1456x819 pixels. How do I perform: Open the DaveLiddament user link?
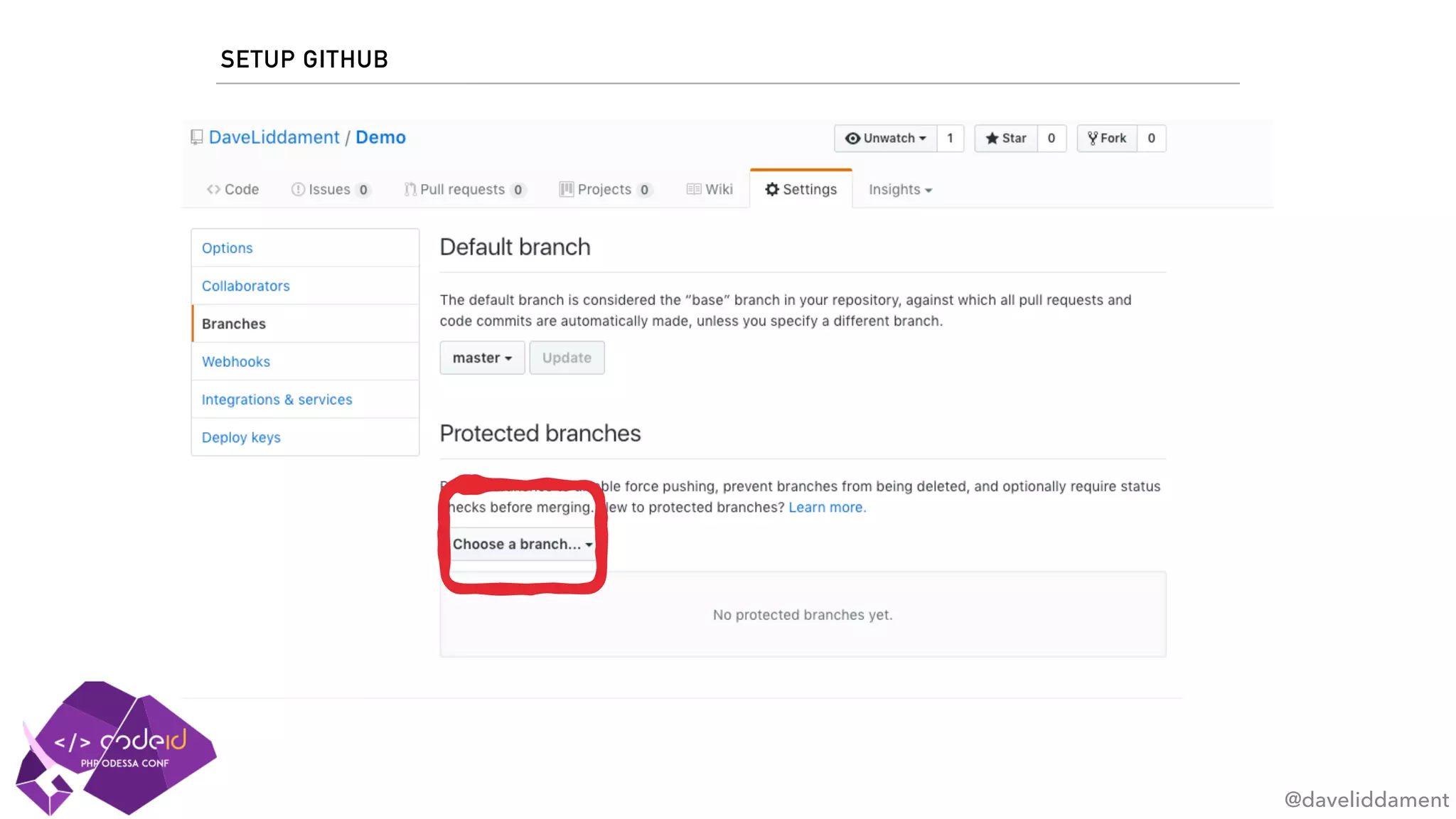[x=274, y=137]
